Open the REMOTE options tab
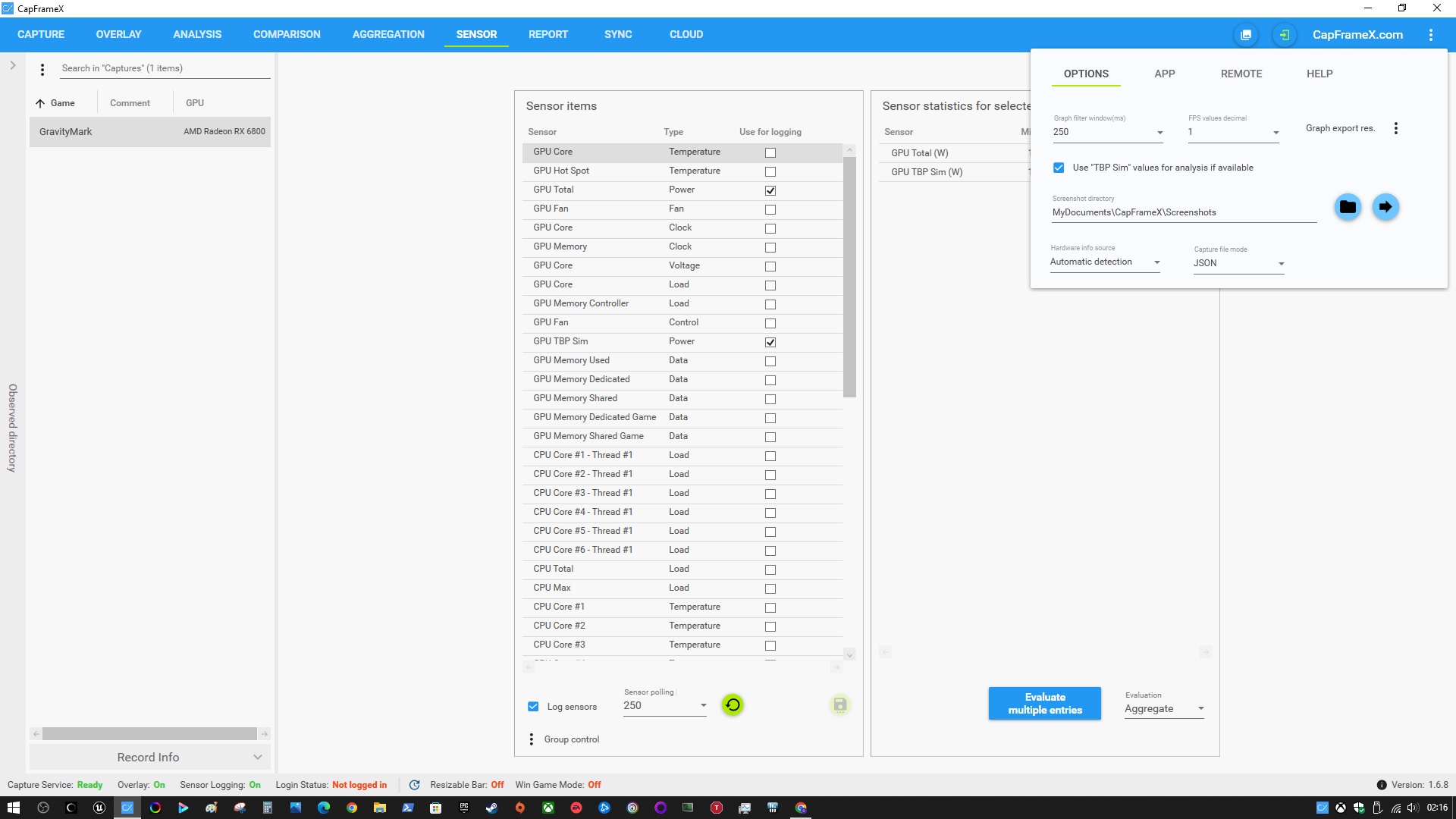 tap(1241, 74)
